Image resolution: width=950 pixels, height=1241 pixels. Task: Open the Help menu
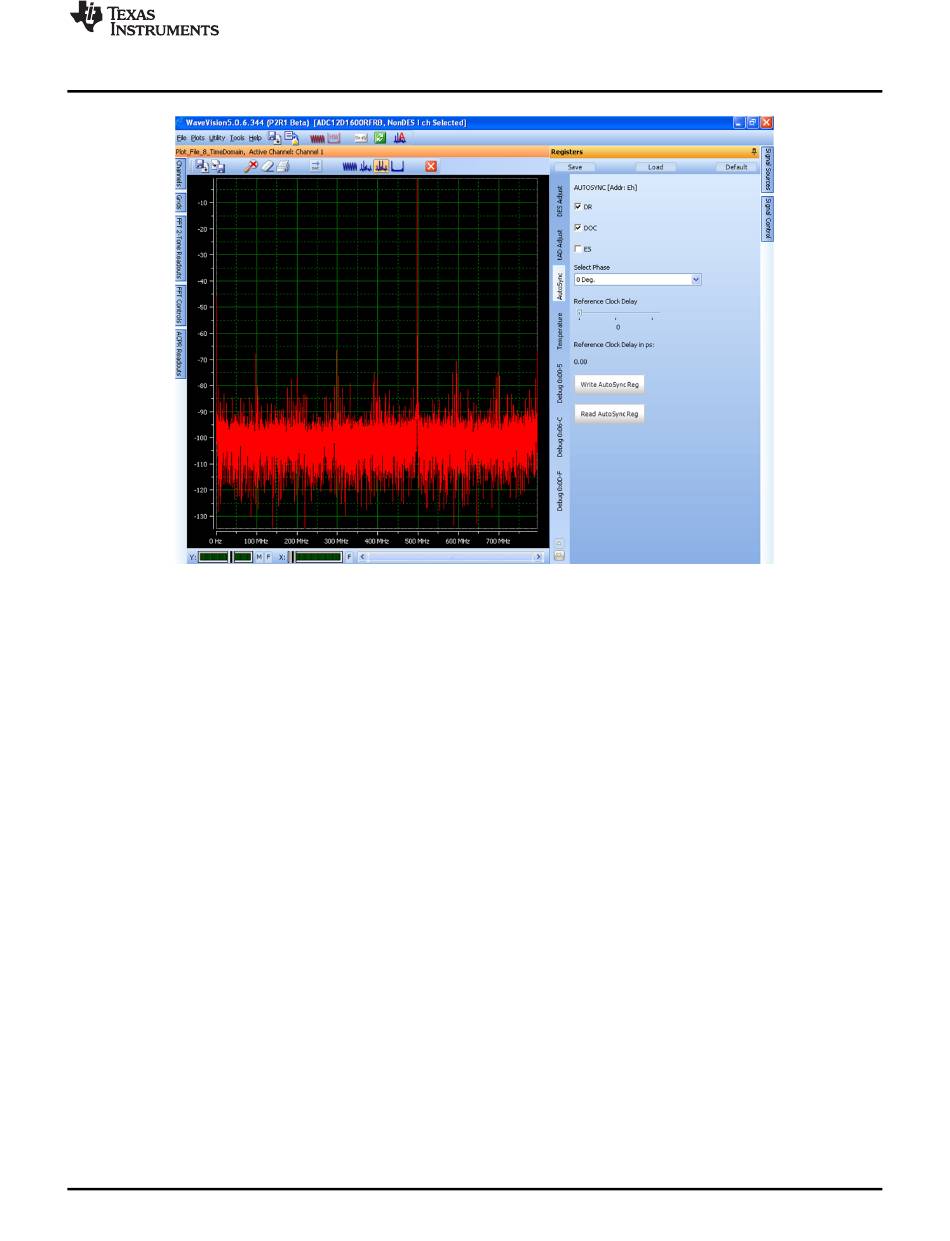point(255,138)
